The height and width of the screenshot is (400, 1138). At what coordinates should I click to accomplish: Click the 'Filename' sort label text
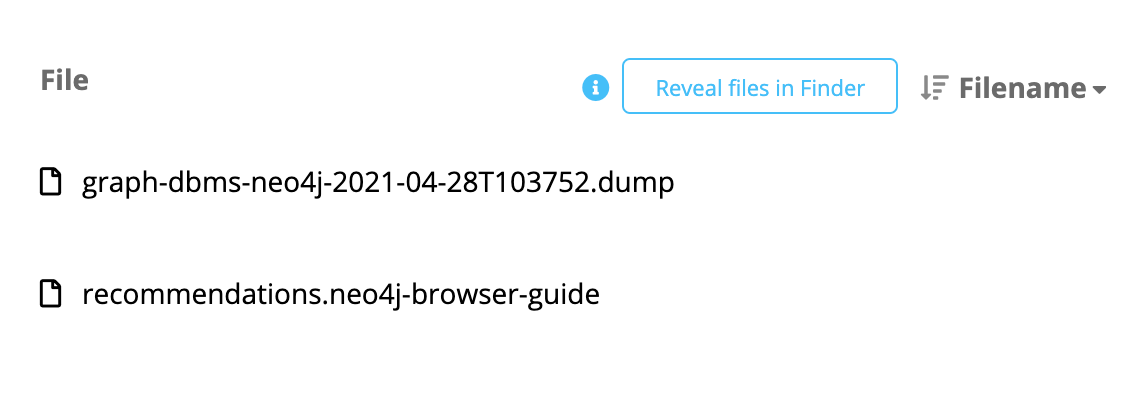point(1023,89)
